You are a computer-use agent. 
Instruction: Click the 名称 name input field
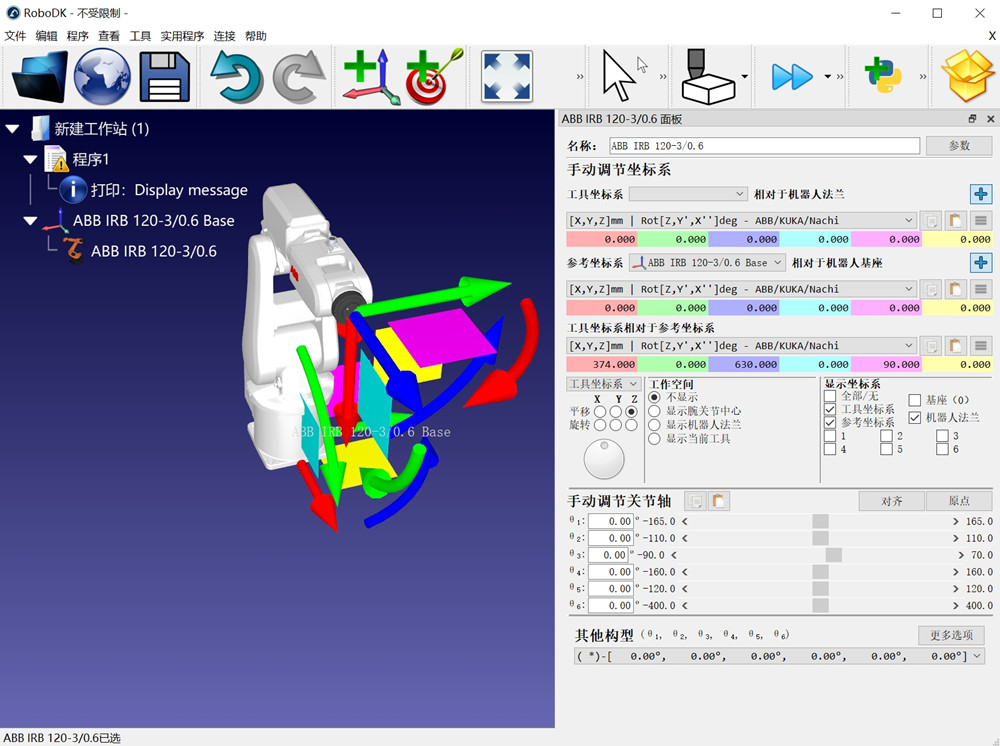coord(764,146)
